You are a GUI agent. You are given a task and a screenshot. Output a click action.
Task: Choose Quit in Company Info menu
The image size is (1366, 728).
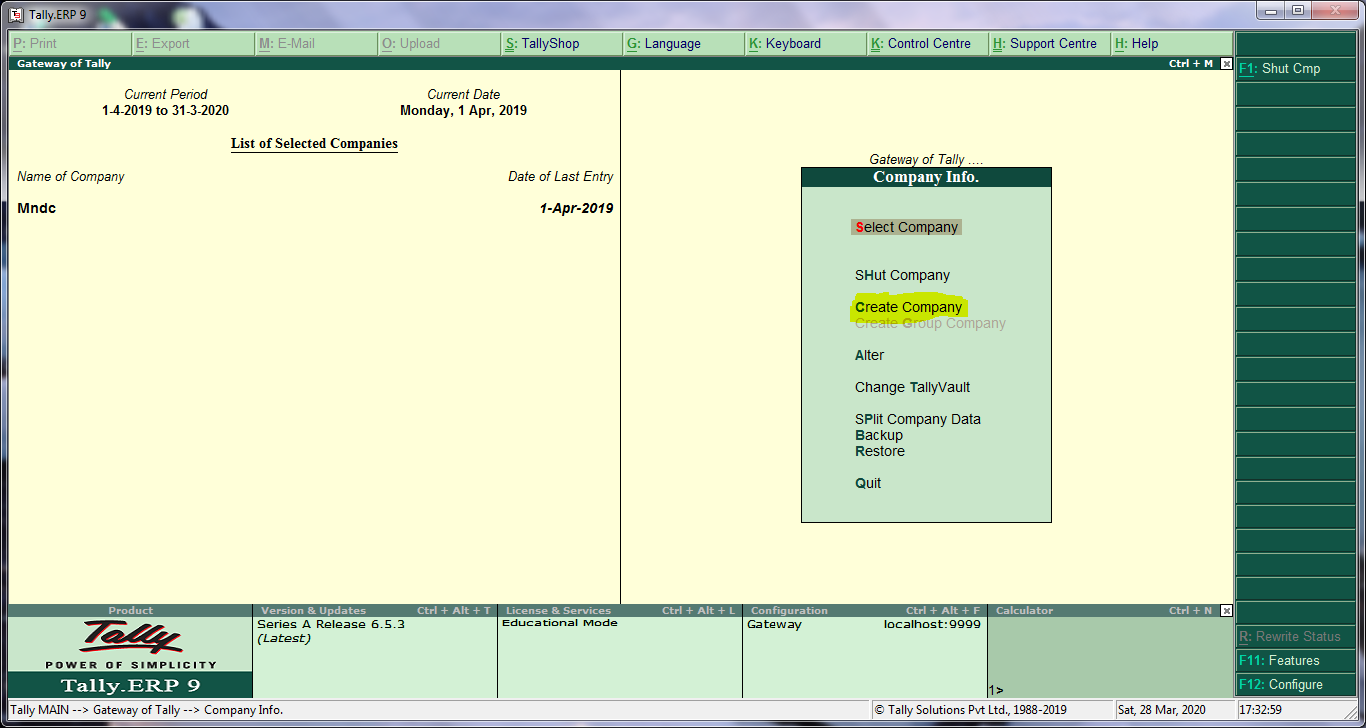click(868, 483)
